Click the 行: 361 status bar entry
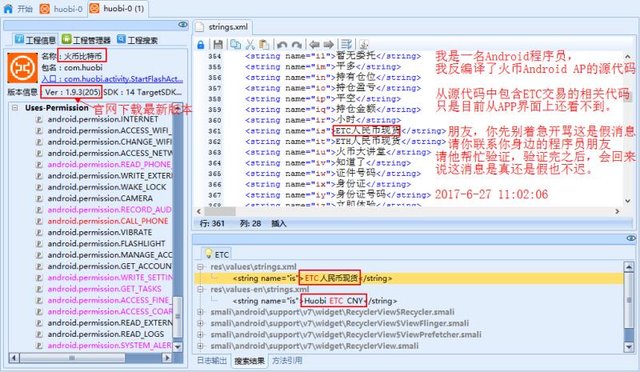 click(x=212, y=223)
